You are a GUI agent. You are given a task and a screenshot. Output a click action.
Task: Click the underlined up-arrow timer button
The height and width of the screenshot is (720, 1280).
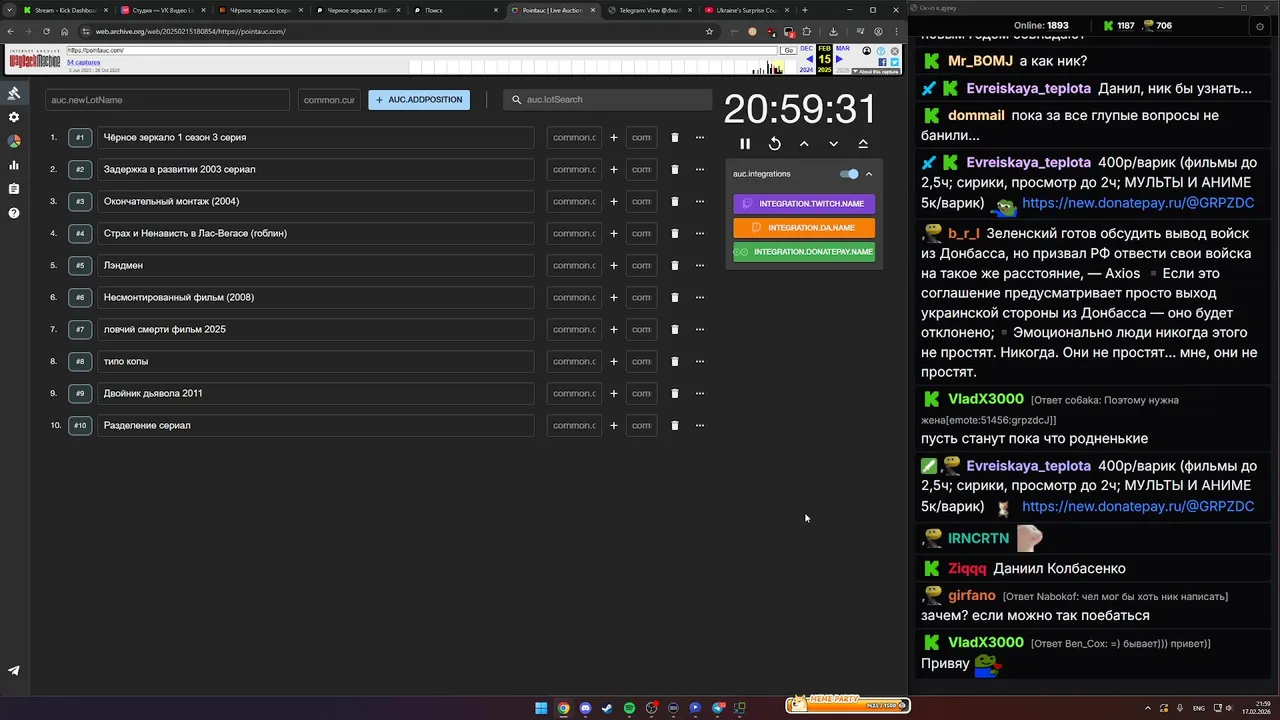[863, 144]
